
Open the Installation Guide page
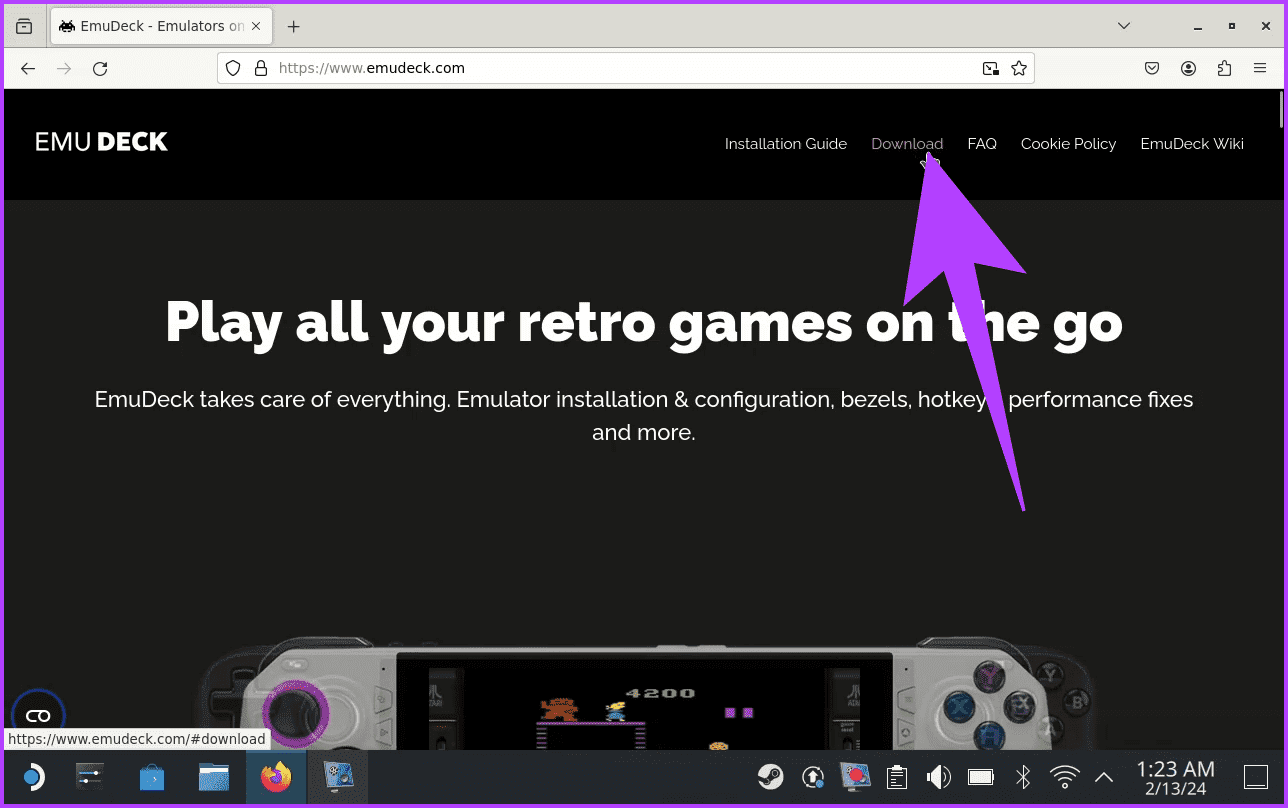point(786,144)
